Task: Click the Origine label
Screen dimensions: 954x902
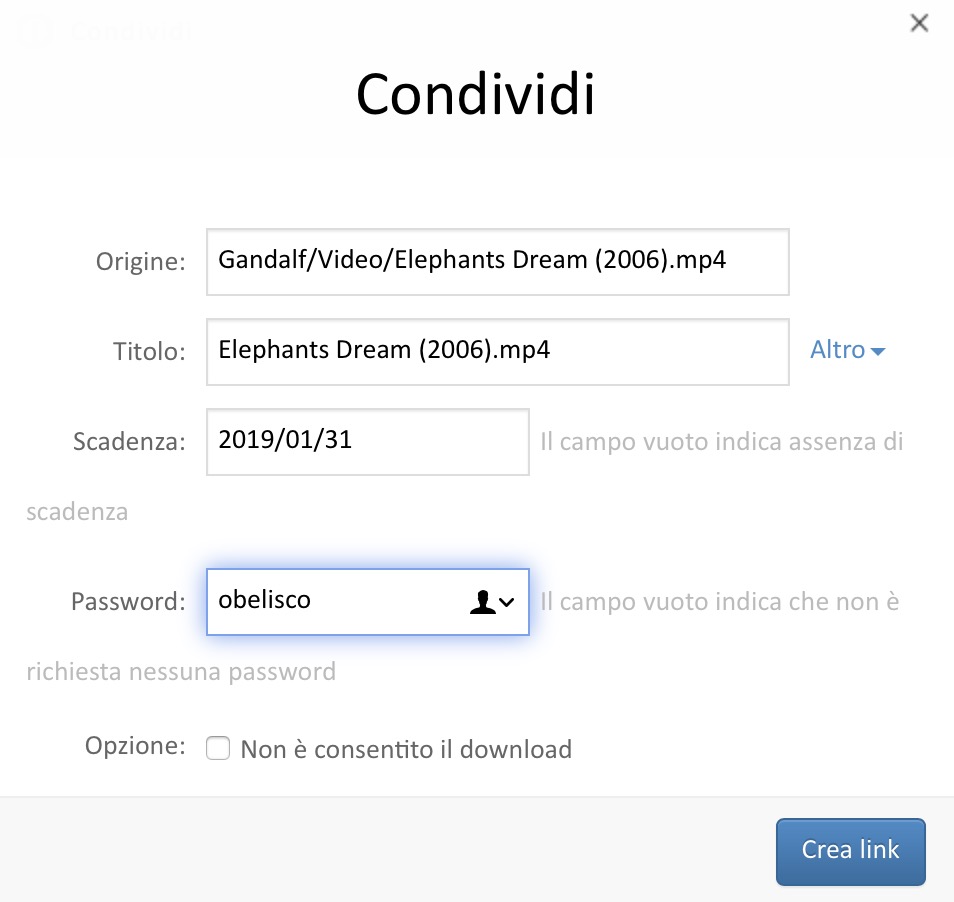Action: pyautogui.click(x=141, y=262)
